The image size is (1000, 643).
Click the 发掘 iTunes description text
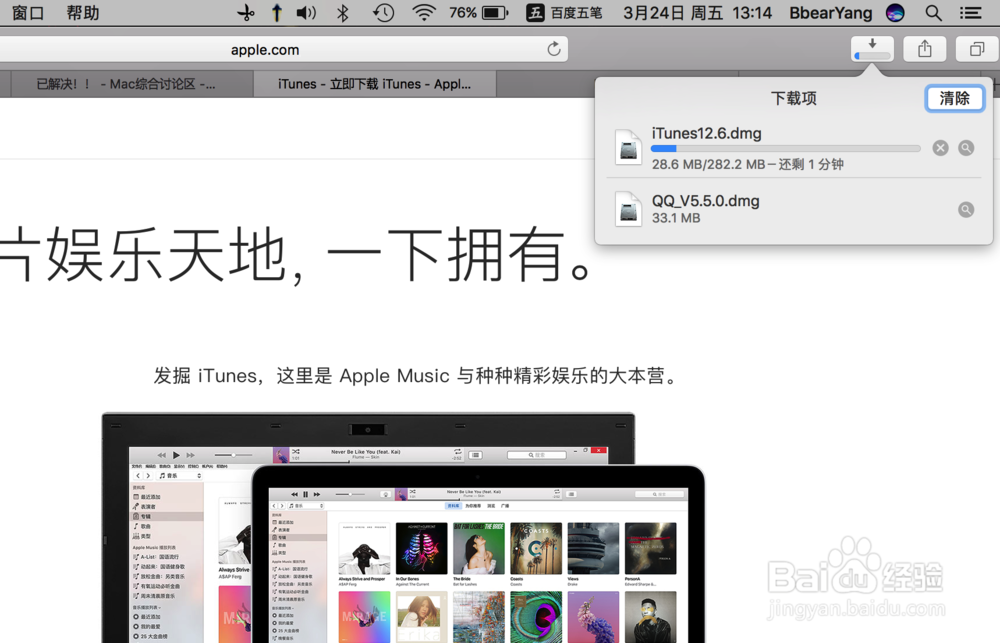(417, 376)
